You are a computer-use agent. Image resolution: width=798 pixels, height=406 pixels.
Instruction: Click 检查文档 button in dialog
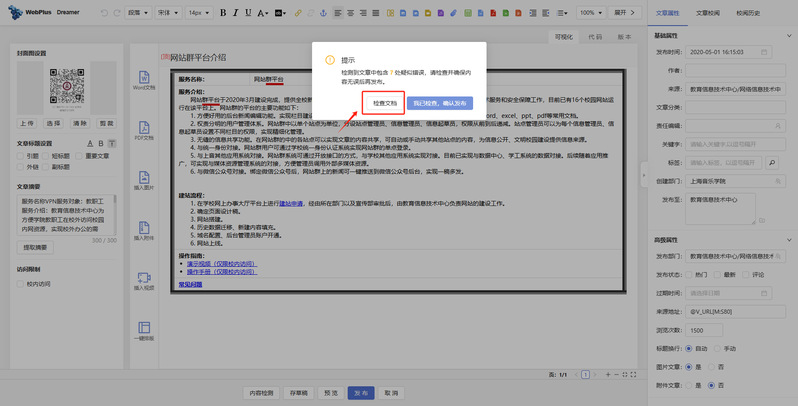[x=384, y=103]
